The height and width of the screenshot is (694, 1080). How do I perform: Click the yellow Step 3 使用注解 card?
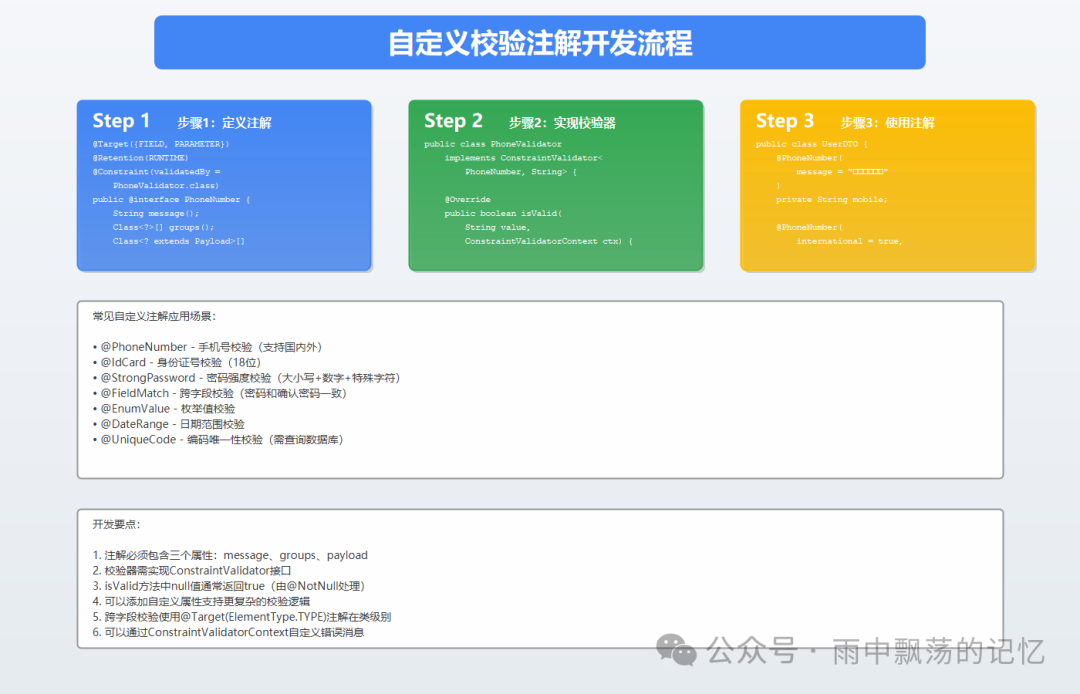pos(886,183)
